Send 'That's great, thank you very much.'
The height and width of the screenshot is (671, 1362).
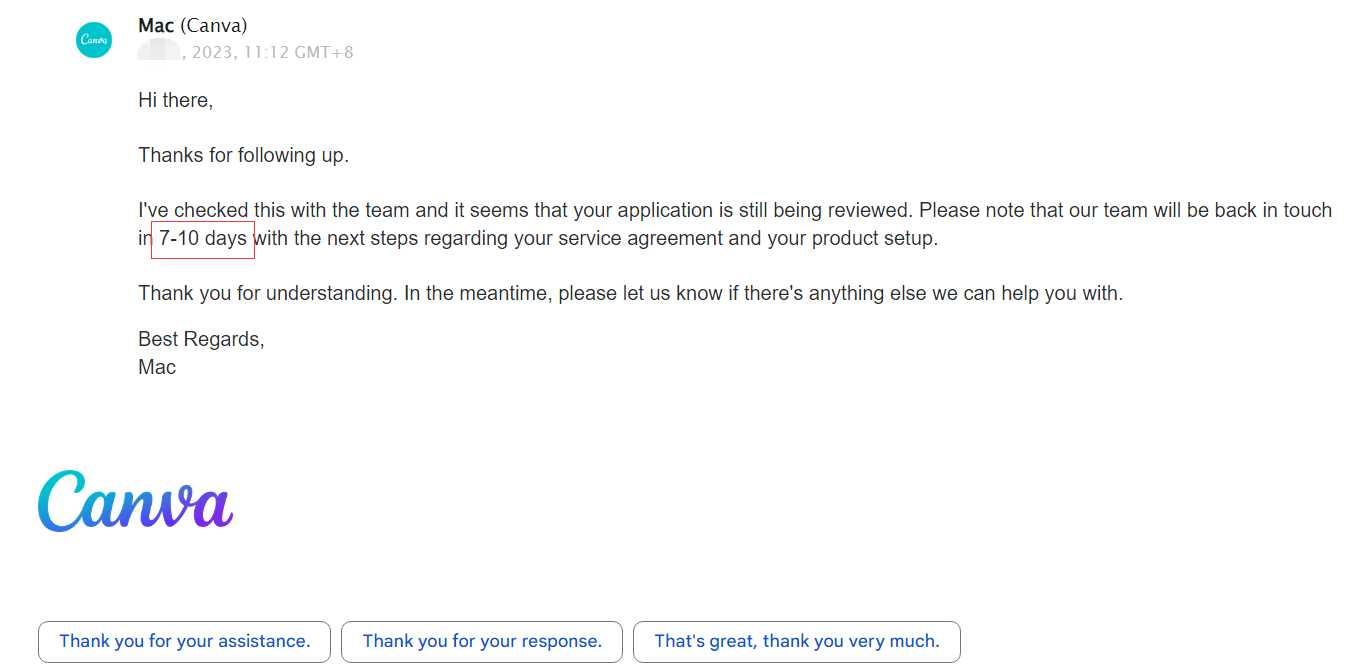pyautogui.click(x=797, y=642)
